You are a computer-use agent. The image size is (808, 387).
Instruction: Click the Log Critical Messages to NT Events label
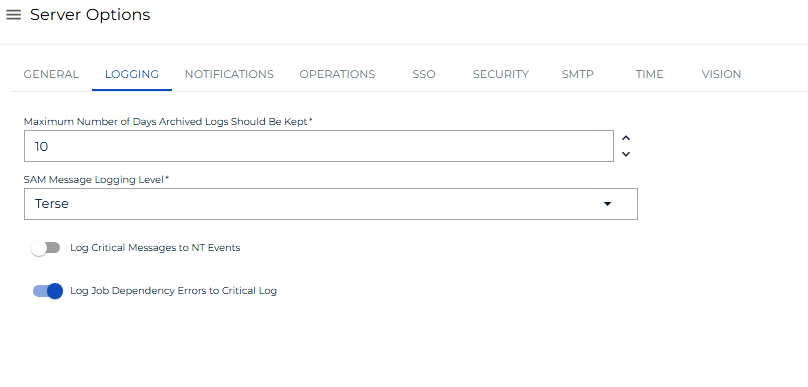point(155,248)
